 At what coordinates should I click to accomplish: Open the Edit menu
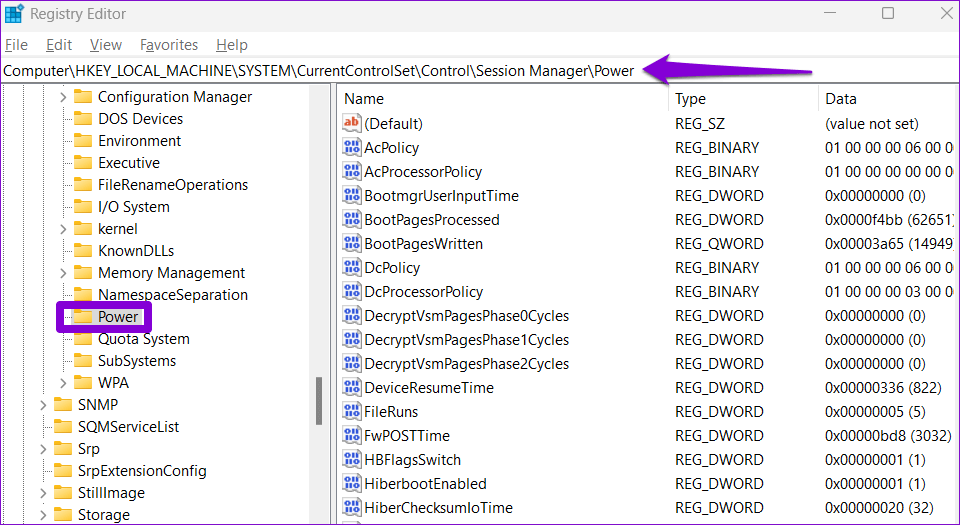(59, 45)
